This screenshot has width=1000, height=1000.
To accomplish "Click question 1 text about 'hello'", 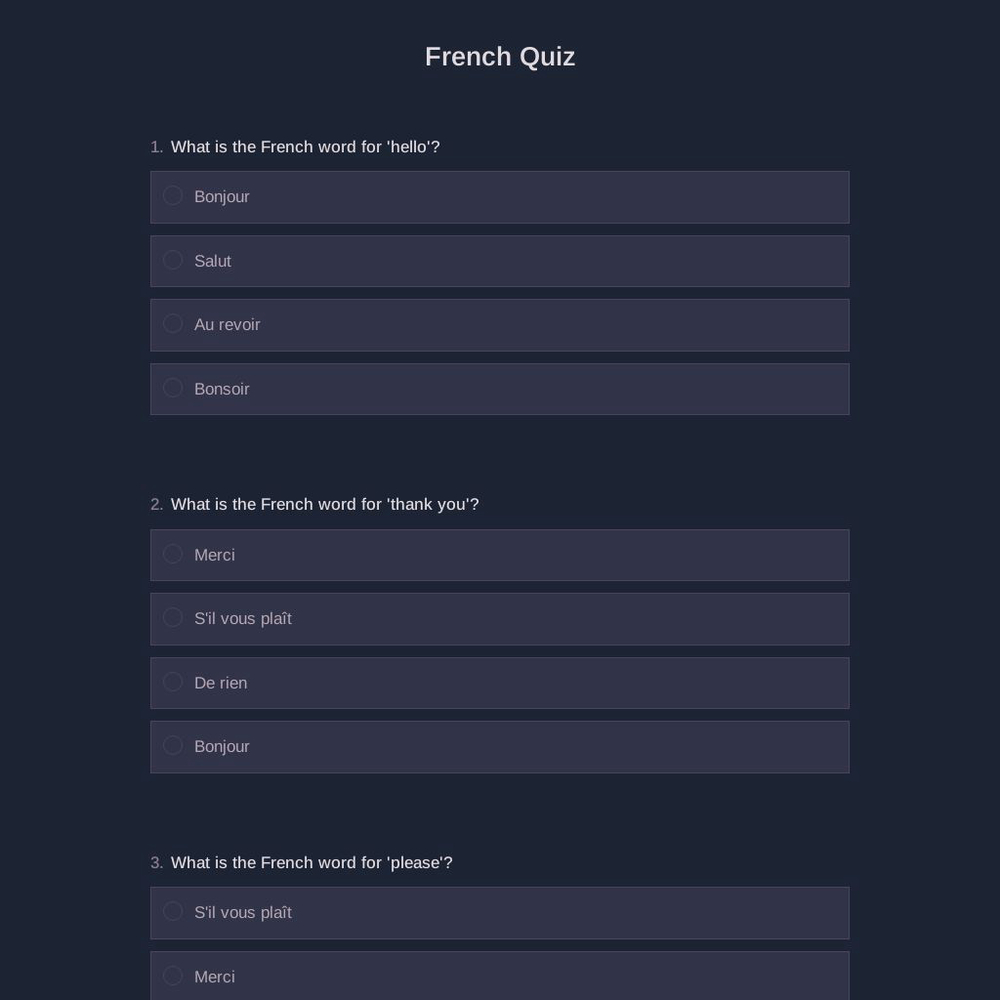I will coord(305,146).
